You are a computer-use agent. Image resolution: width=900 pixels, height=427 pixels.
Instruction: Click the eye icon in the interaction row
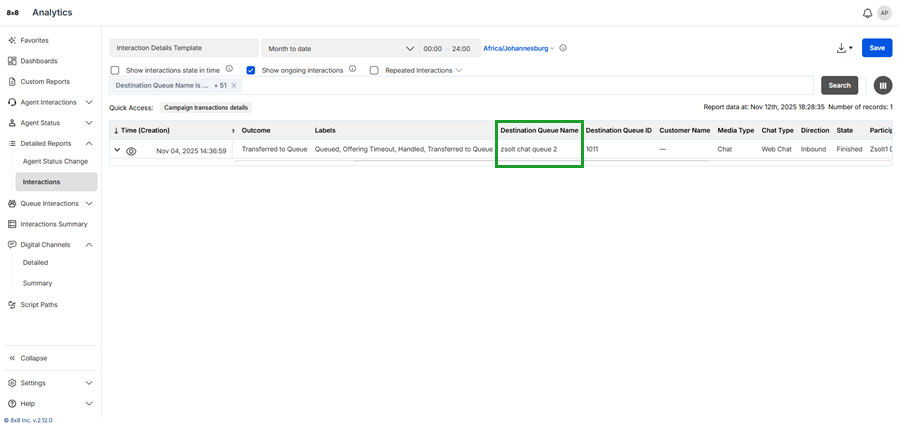(131, 151)
